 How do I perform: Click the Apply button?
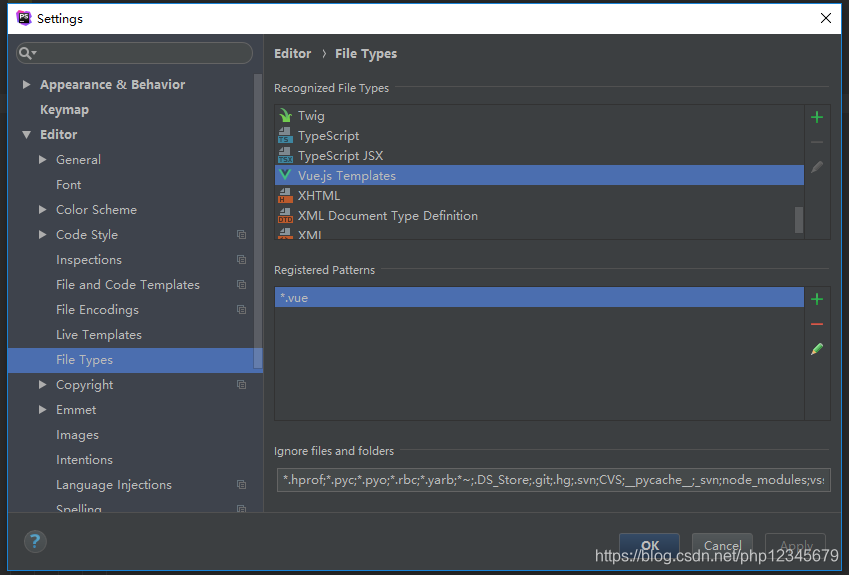point(795,545)
